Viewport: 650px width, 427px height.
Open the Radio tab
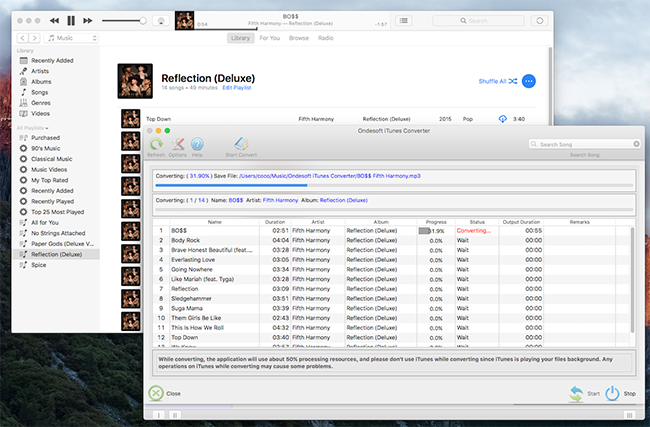325,38
